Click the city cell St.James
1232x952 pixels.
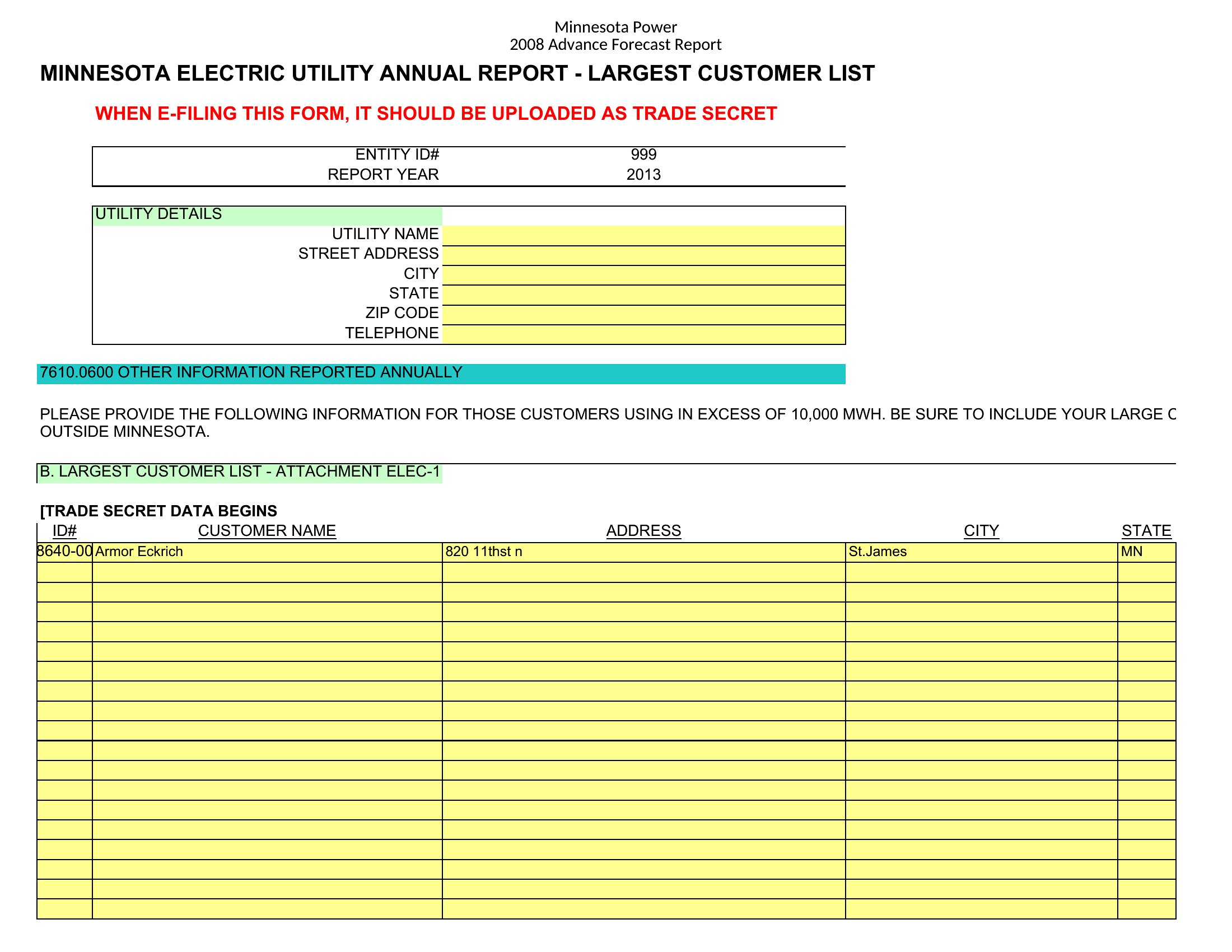tap(982, 552)
